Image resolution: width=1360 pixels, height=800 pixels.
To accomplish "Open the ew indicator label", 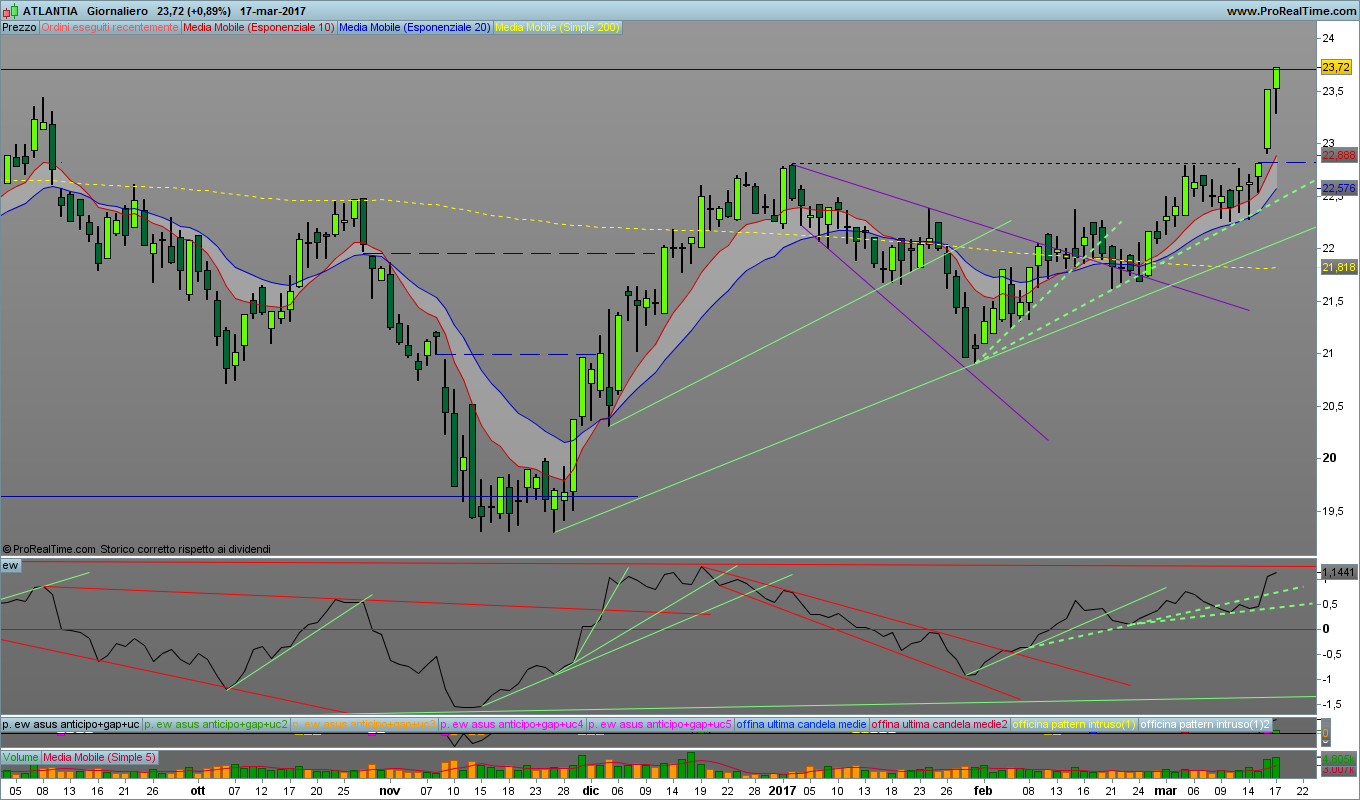I will coord(11,565).
